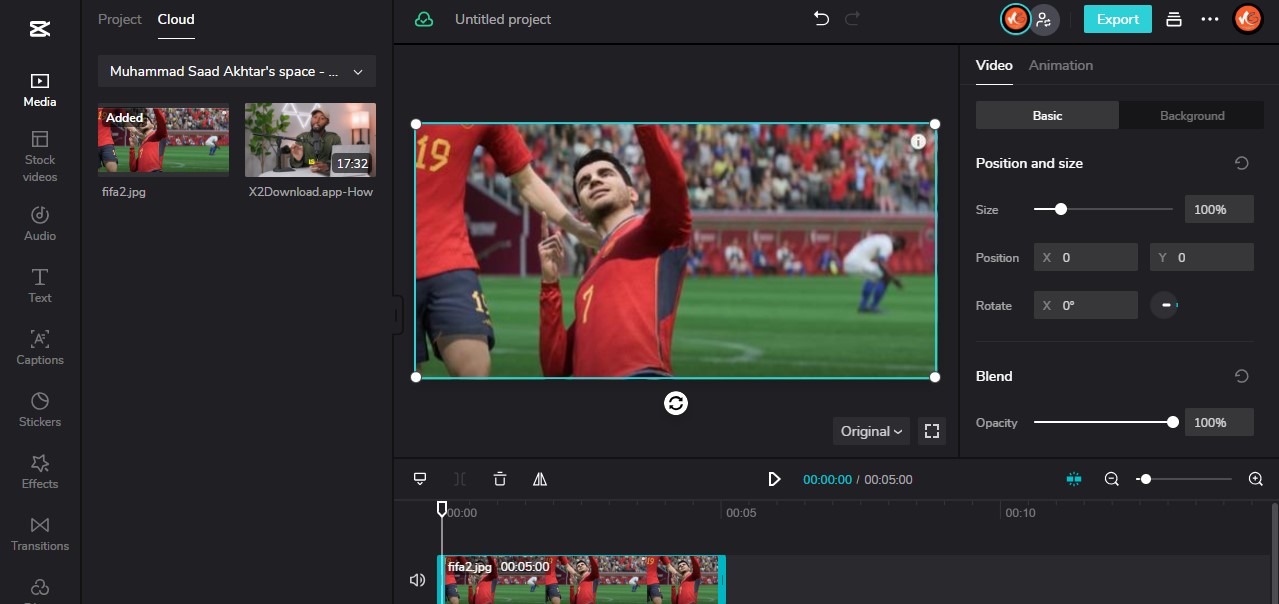Choose the Background sub-tab

point(1192,115)
